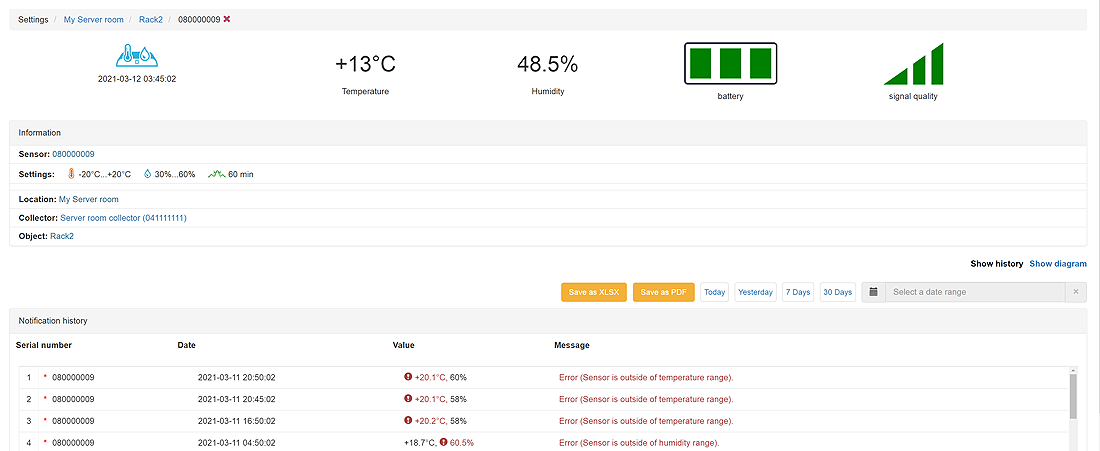The width and height of the screenshot is (1100, 451).
Task: Filter history to Yesterday
Action: point(755,292)
